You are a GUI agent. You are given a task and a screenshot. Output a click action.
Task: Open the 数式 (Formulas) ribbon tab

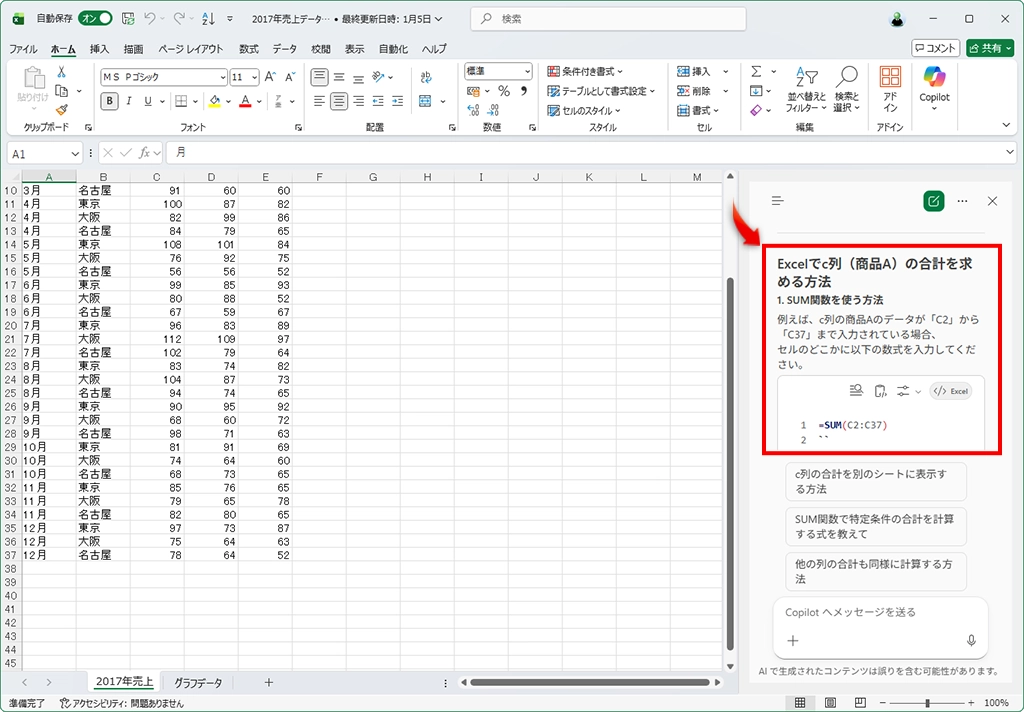click(248, 49)
